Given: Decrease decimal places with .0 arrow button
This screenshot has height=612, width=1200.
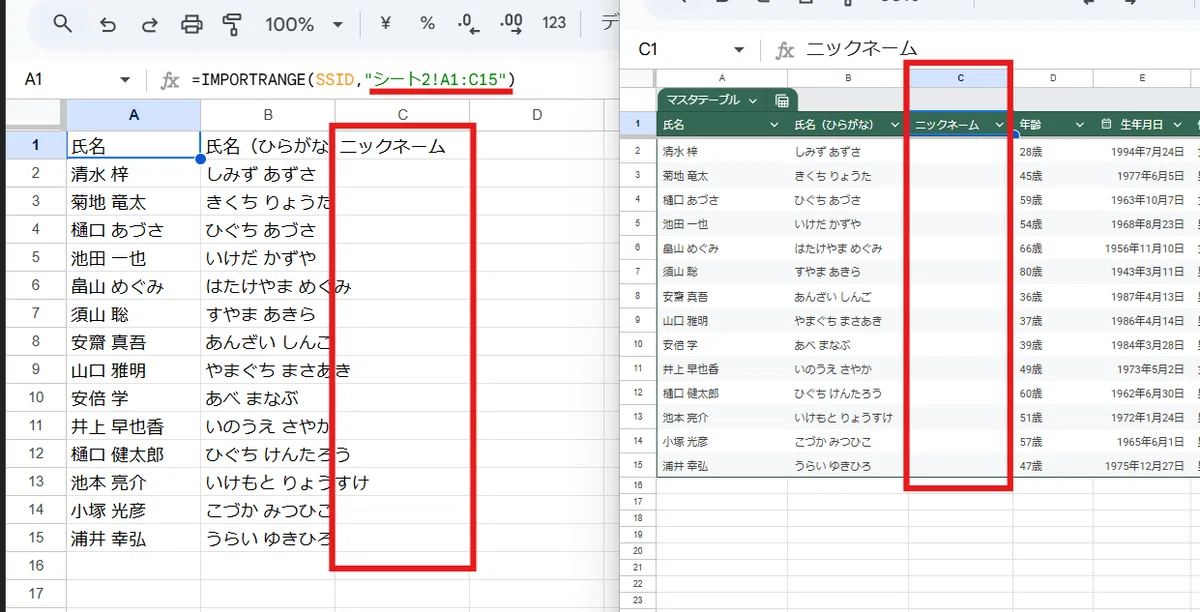Looking at the screenshot, I should coord(466,23).
